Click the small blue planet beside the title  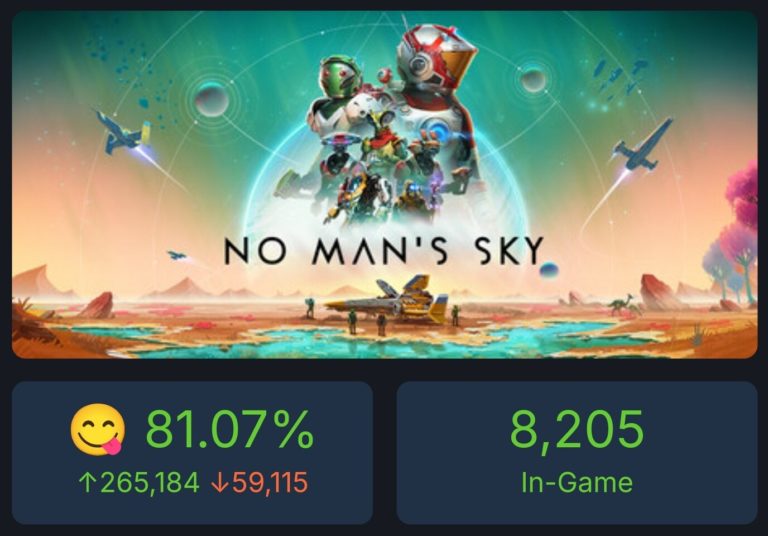tap(548, 269)
